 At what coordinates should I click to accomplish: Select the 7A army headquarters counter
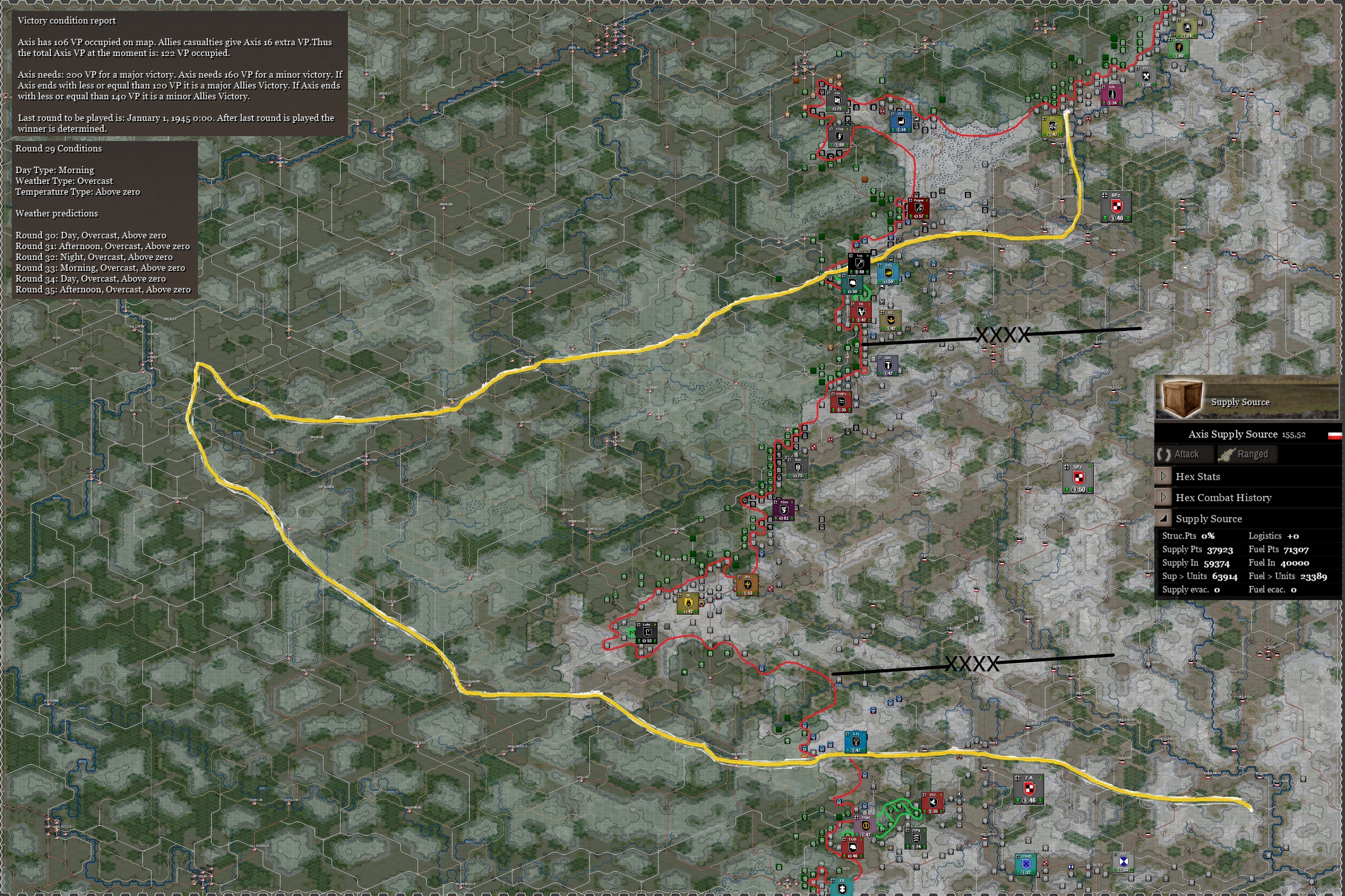coord(1028,789)
